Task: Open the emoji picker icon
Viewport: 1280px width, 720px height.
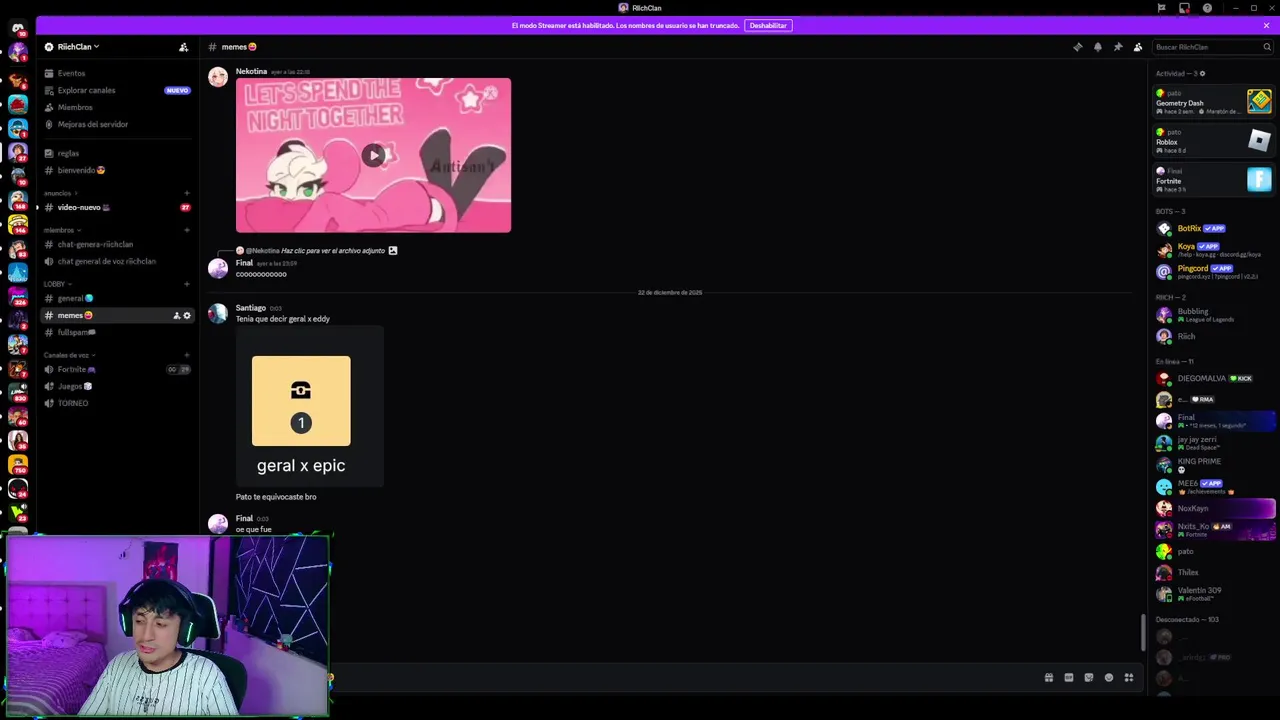Action: pyautogui.click(x=1108, y=678)
